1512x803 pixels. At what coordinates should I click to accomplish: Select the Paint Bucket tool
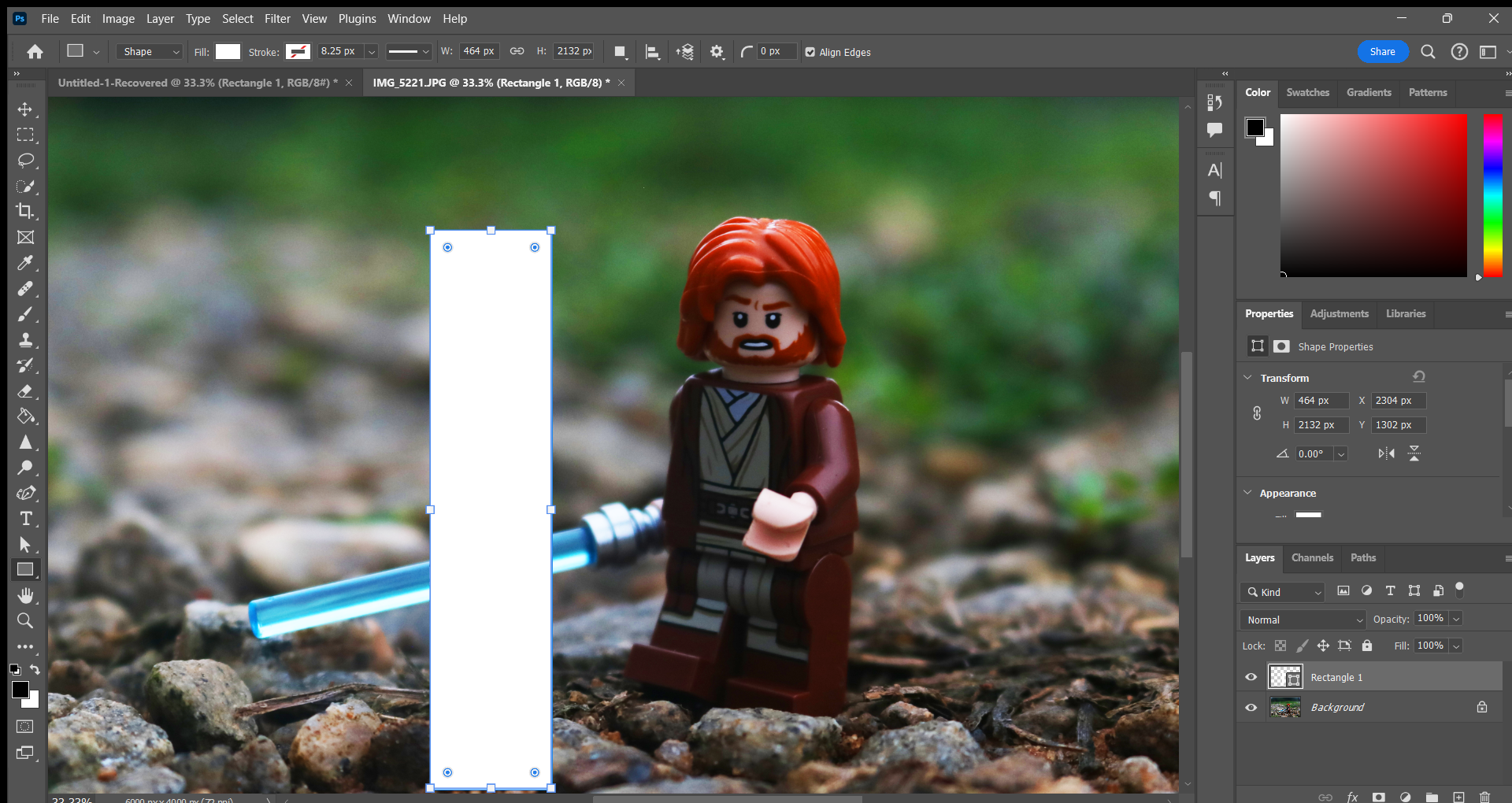click(25, 416)
